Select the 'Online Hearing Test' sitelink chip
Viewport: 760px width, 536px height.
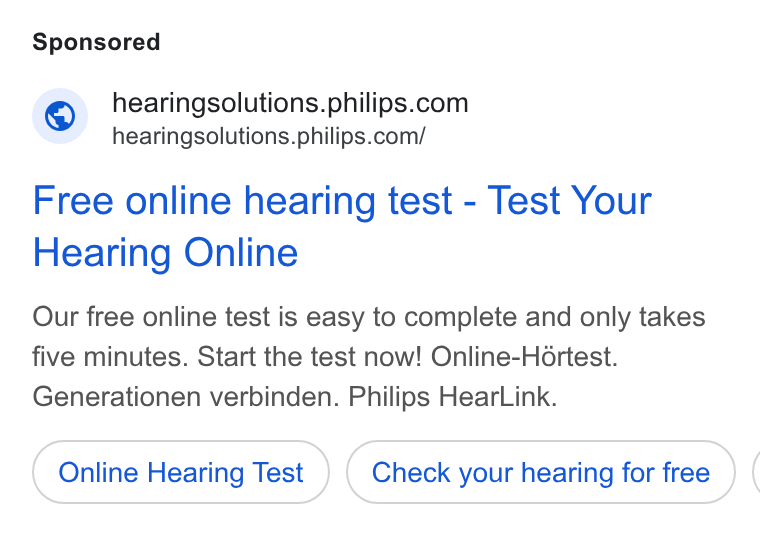point(181,472)
